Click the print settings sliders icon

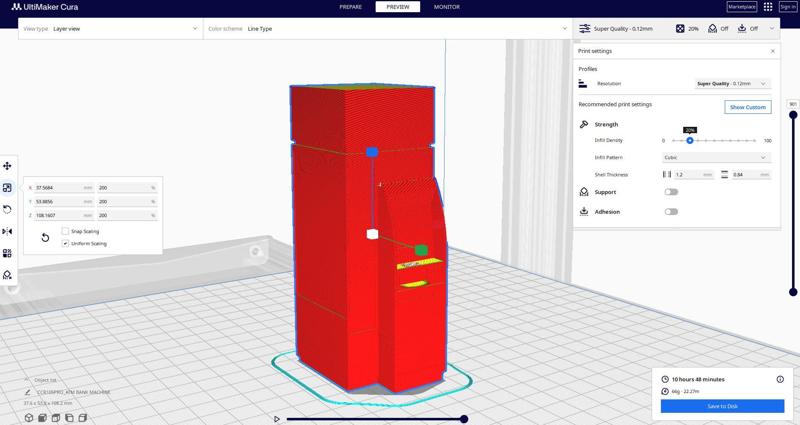(x=585, y=29)
